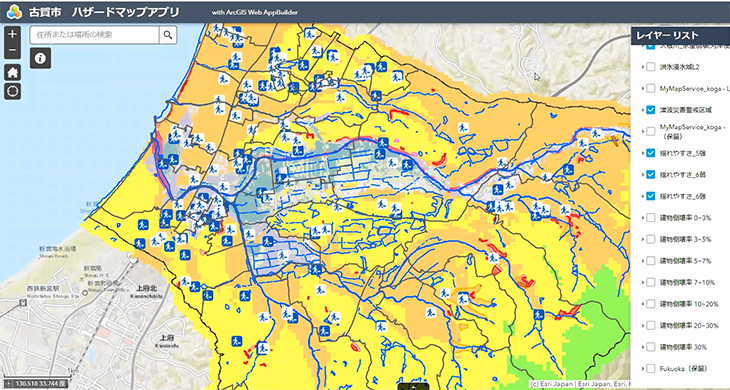Viewport: 730px width, 390px height.
Task: Check the 建物倒壊率 0~3% layer
Action: point(651,217)
